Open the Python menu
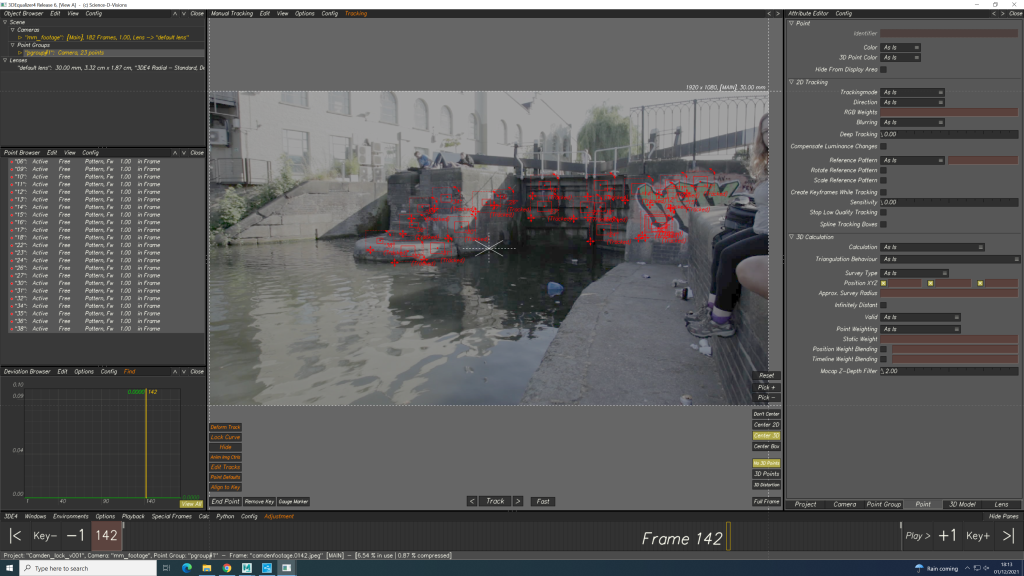The width and height of the screenshot is (1024, 576). pyautogui.click(x=225, y=517)
